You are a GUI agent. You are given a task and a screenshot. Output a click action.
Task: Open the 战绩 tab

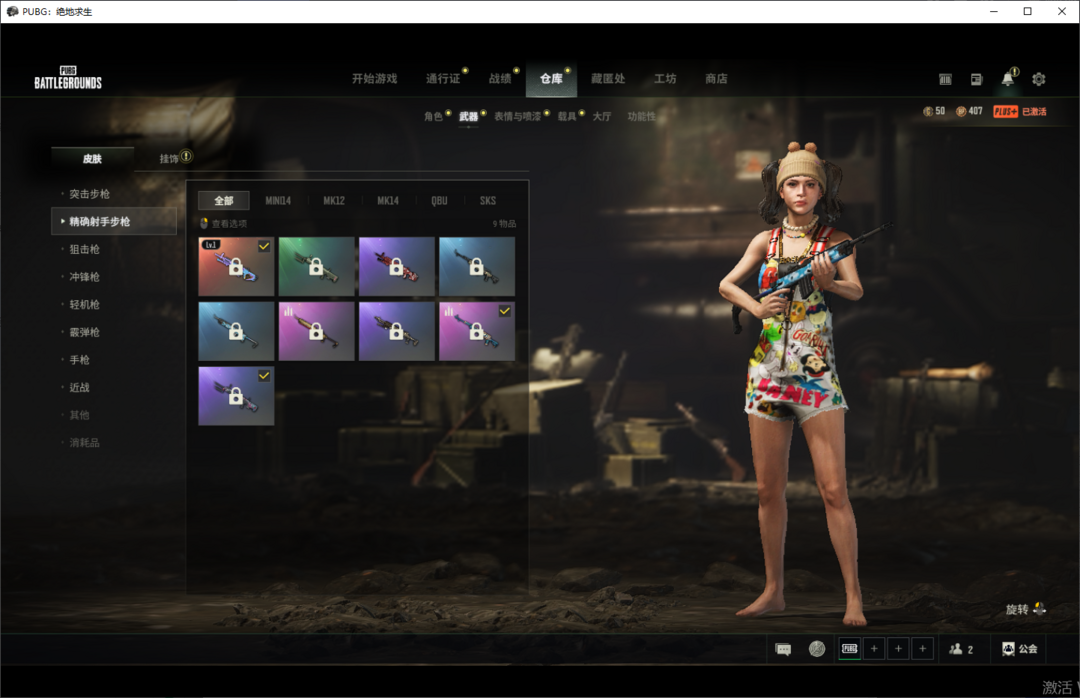pyautogui.click(x=500, y=79)
